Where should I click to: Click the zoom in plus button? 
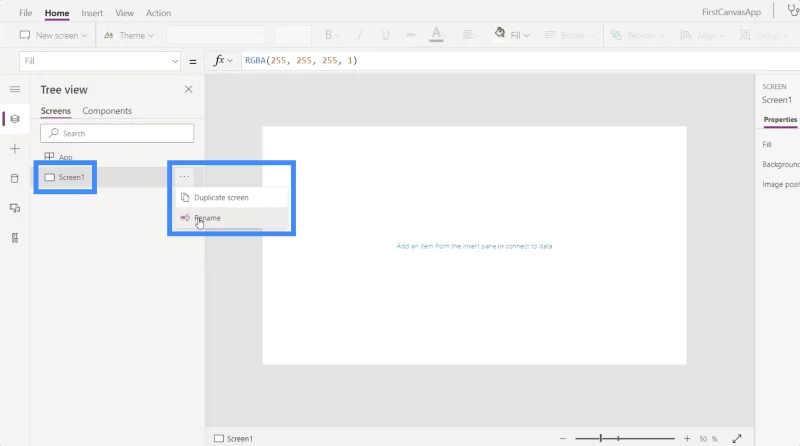tap(687, 438)
